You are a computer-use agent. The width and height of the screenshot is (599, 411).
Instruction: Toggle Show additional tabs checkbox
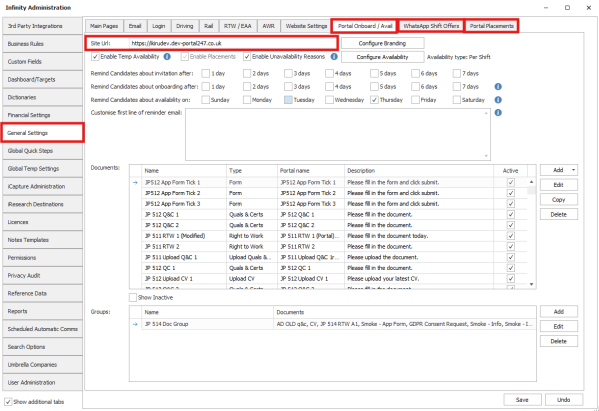(x=8, y=402)
